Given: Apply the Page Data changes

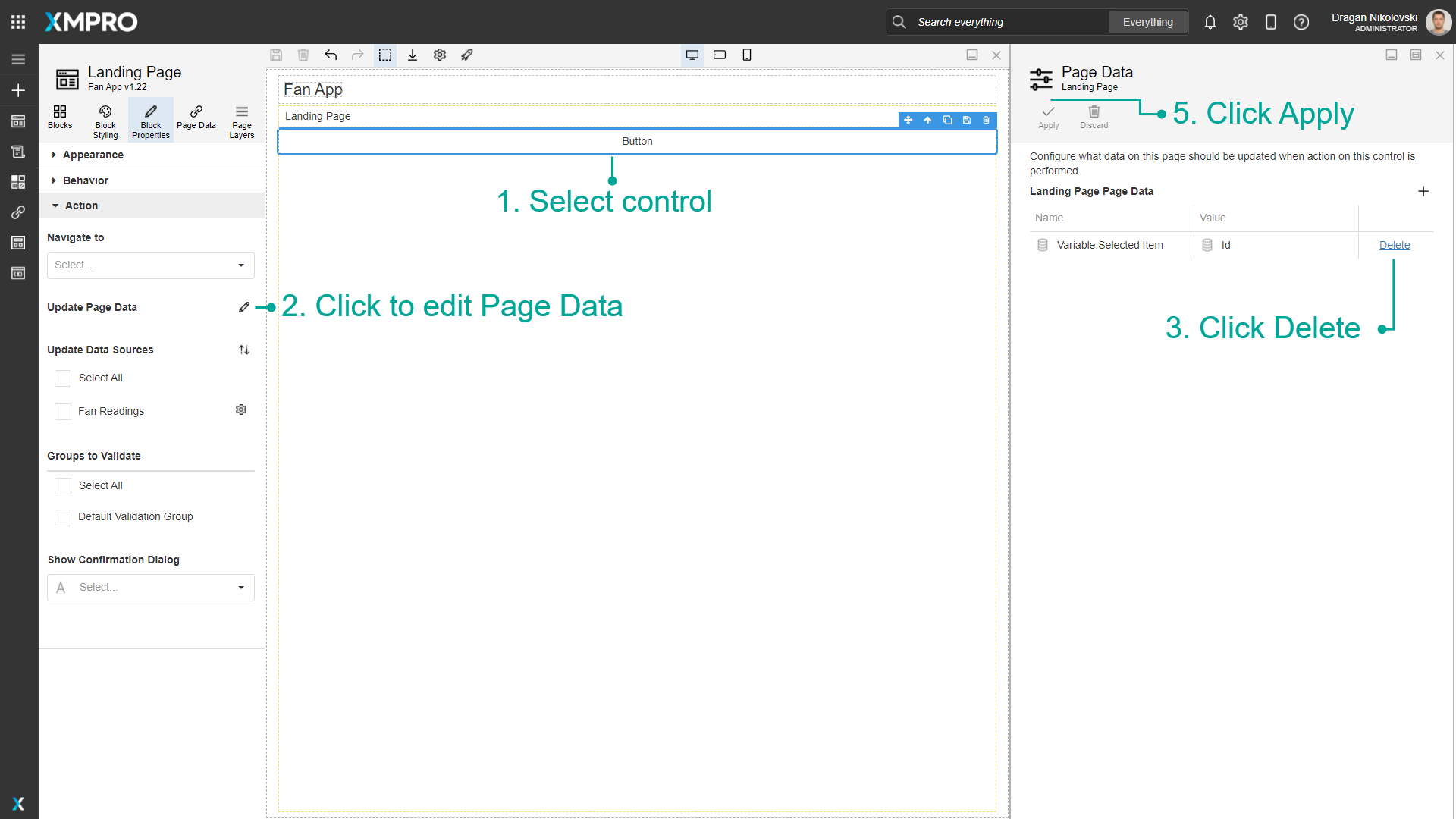Looking at the screenshot, I should [1047, 116].
